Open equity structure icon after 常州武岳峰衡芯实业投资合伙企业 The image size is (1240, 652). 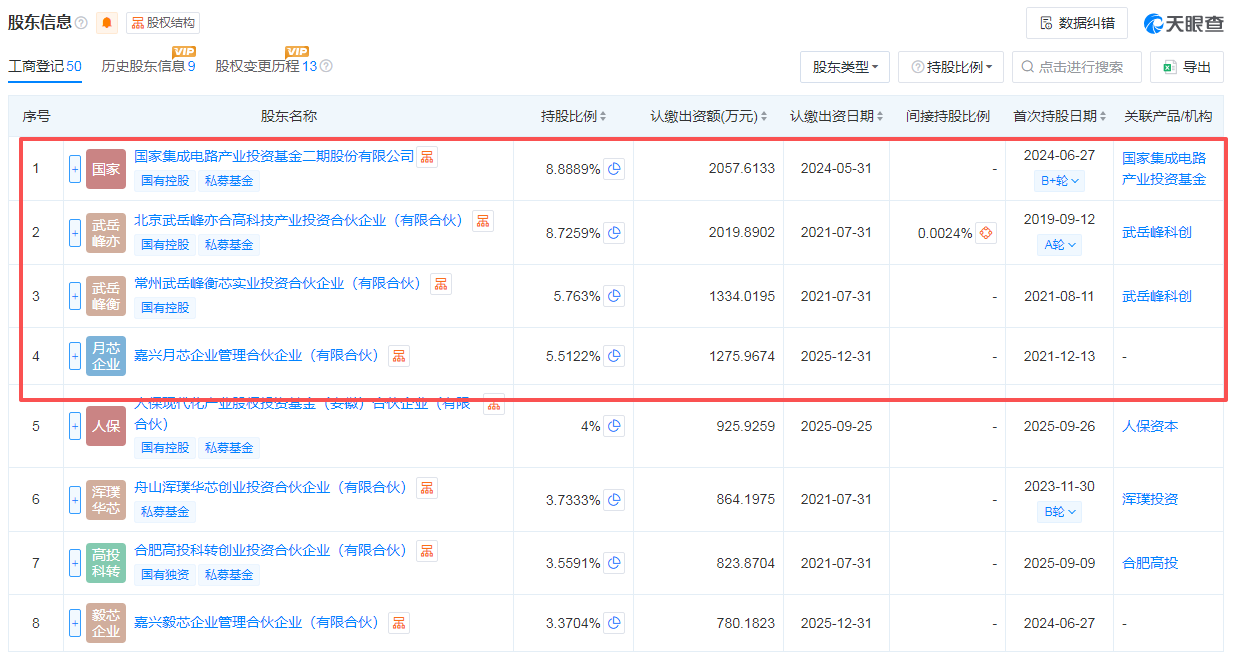click(x=441, y=284)
